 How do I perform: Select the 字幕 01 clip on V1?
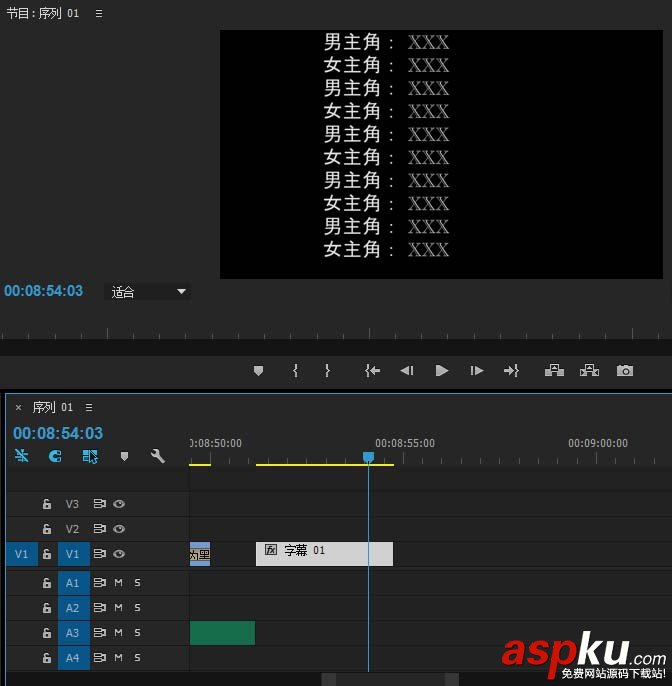324,553
